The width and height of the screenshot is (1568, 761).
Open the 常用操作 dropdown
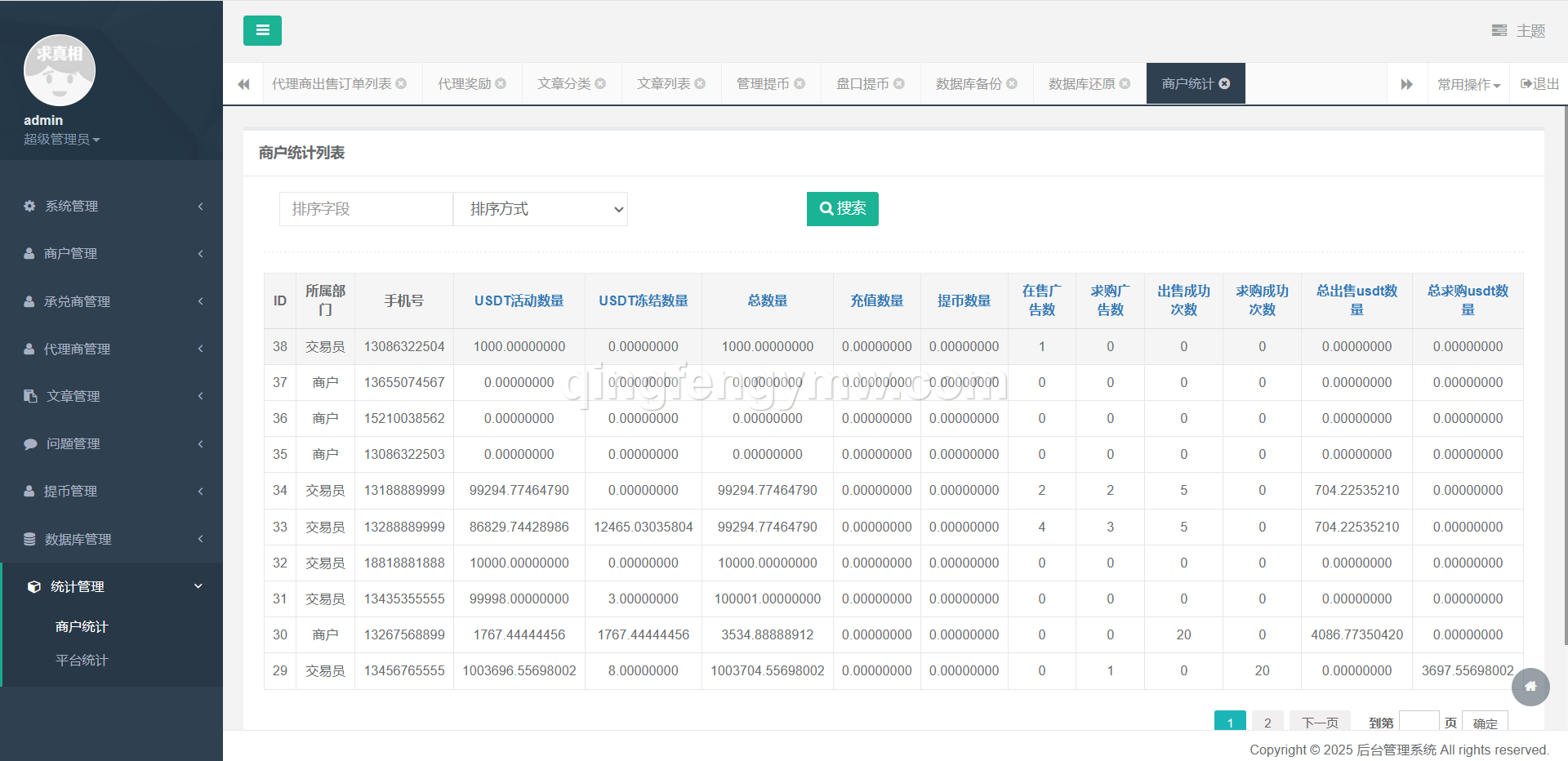pyautogui.click(x=1468, y=84)
